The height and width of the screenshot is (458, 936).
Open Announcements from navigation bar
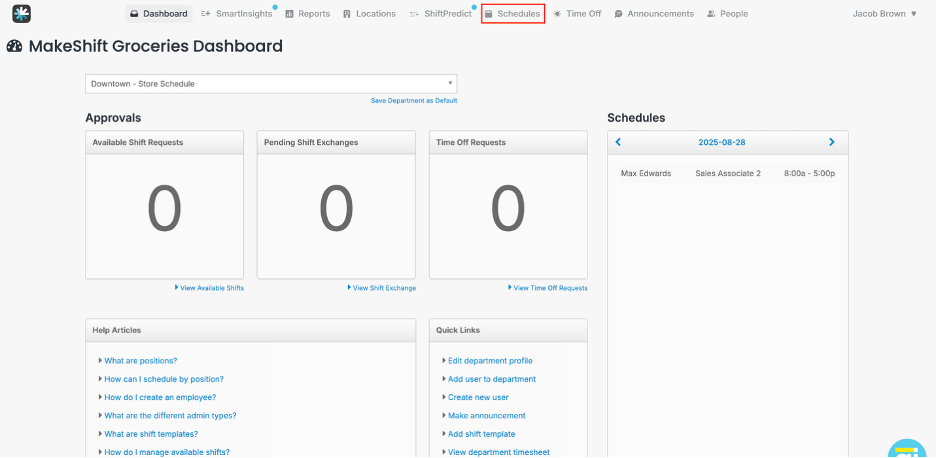(654, 14)
